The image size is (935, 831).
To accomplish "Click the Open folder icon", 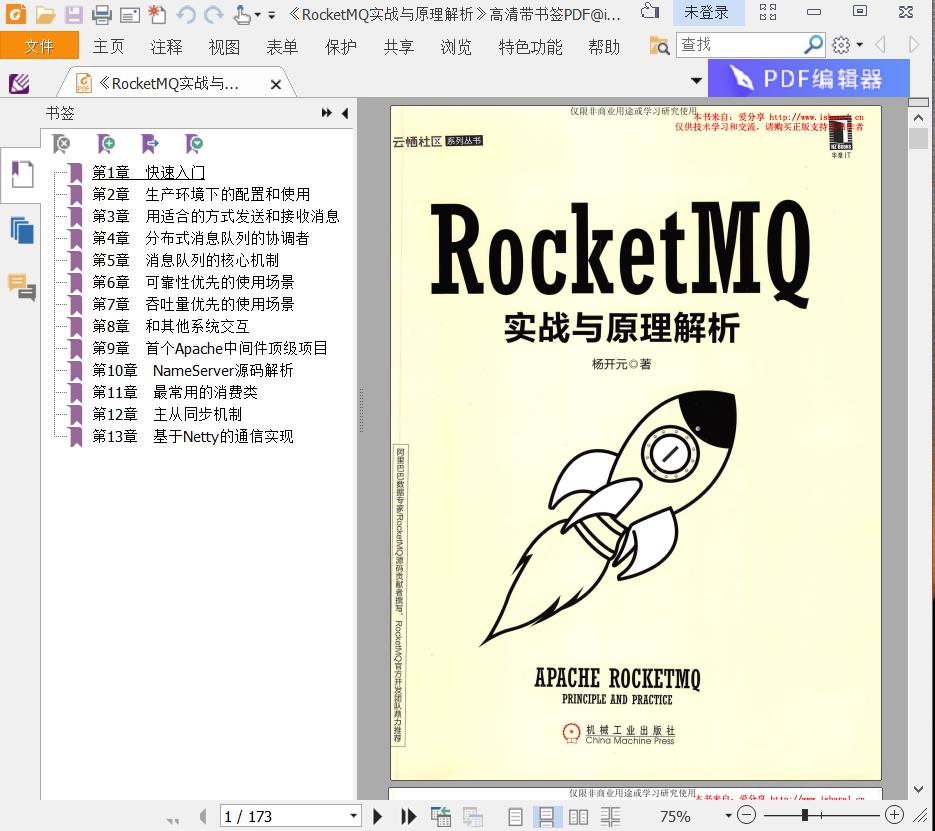I will [45, 14].
